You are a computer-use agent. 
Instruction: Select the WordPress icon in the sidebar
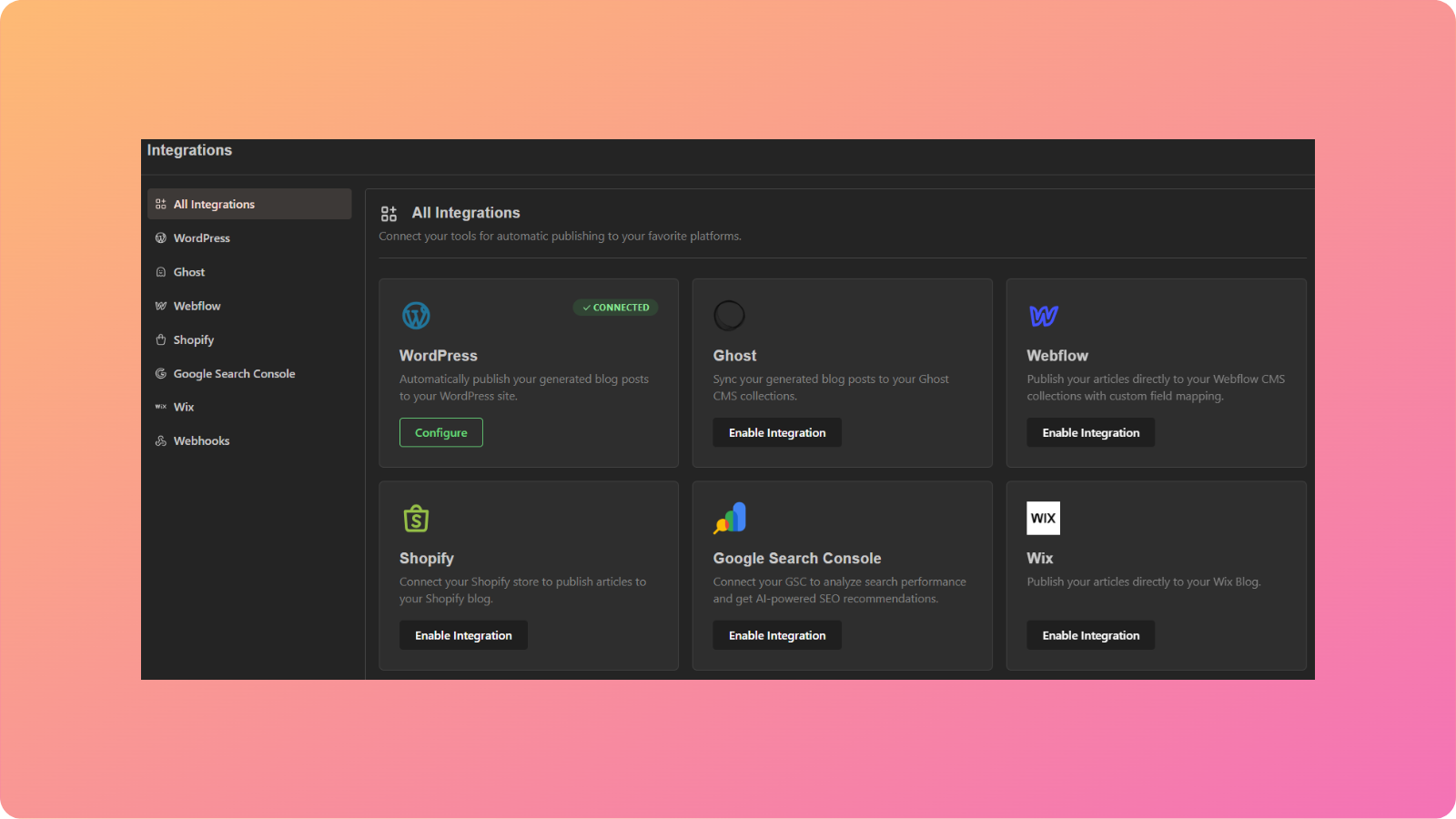161,238
